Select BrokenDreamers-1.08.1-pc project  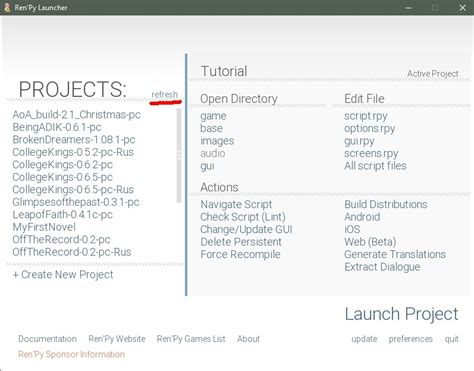[x=74, y=140]
